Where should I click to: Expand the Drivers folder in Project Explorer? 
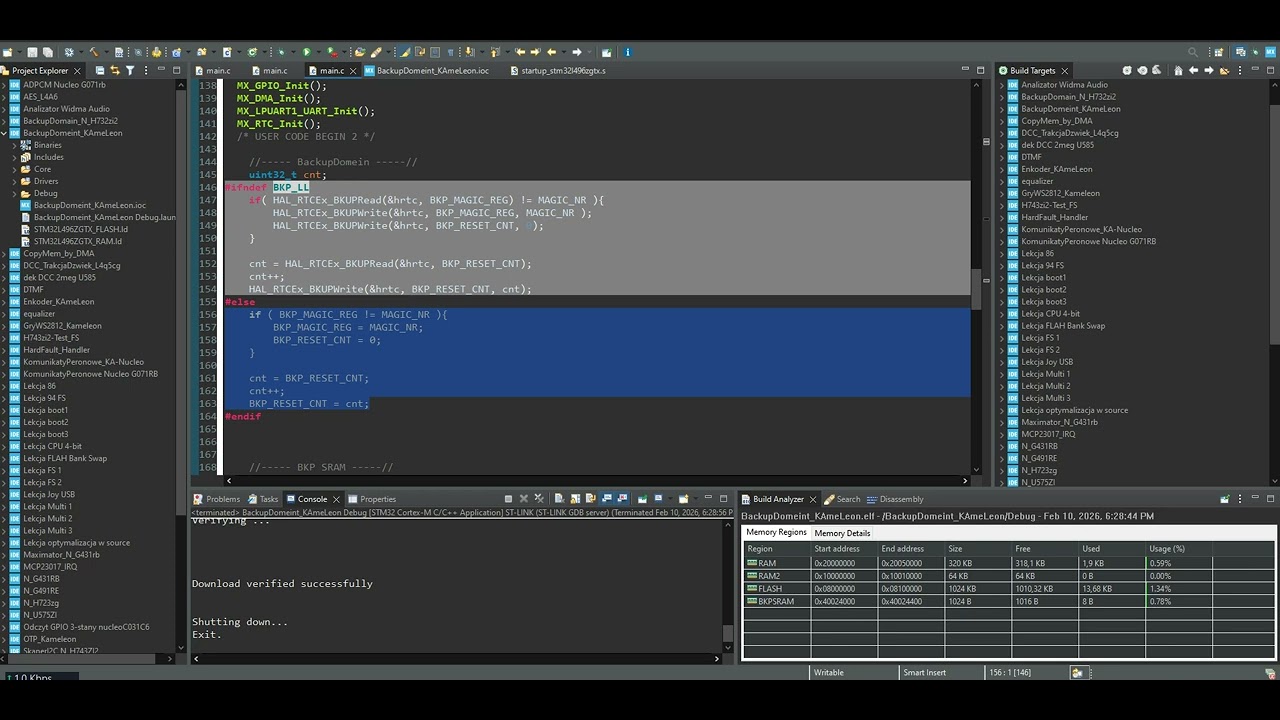coord(15,181)
